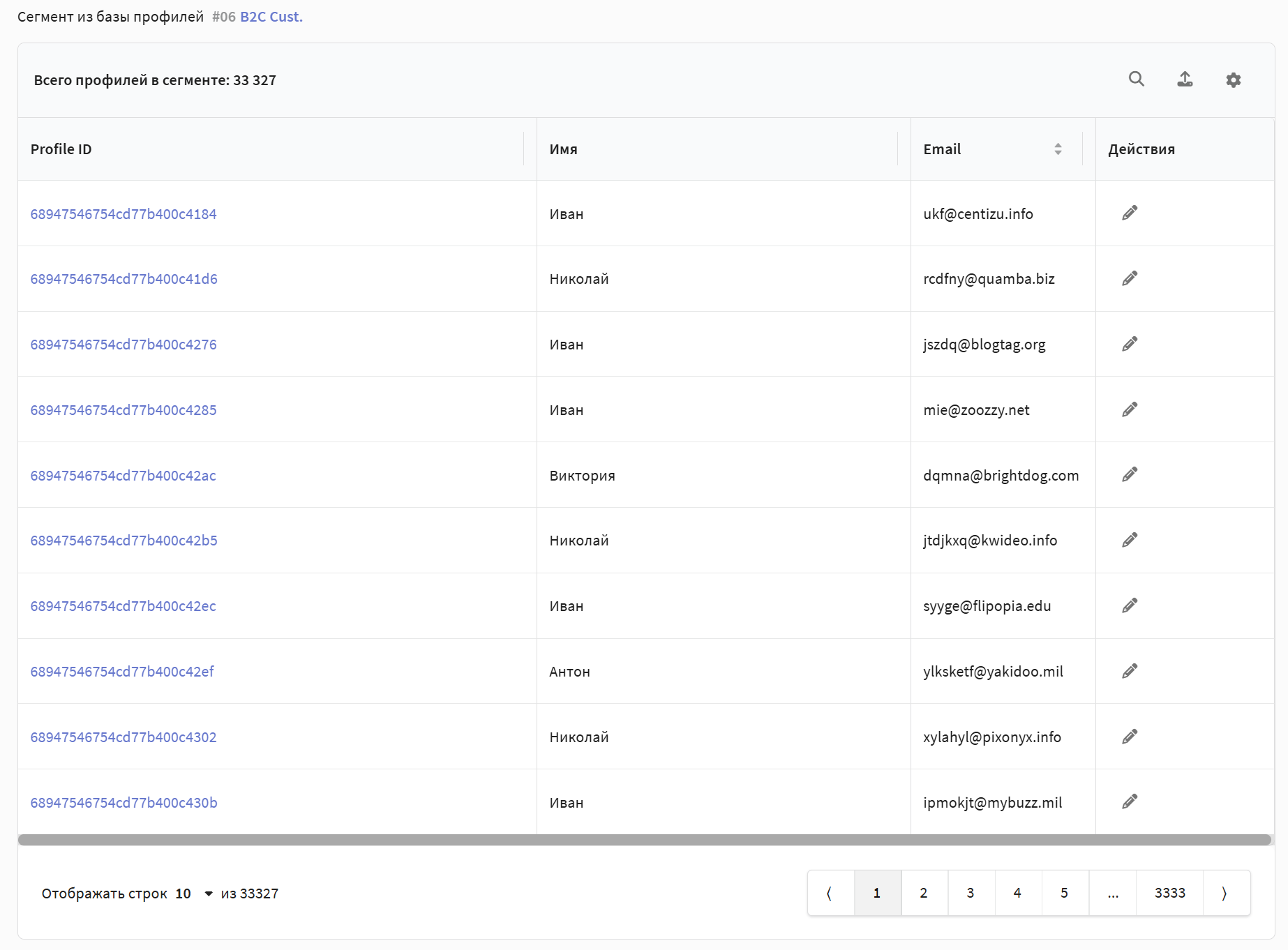This screenshot has height=950, width=1288.
Task: Open profile 68947546754cd77b400c42ef
Action: pos(122,672)
